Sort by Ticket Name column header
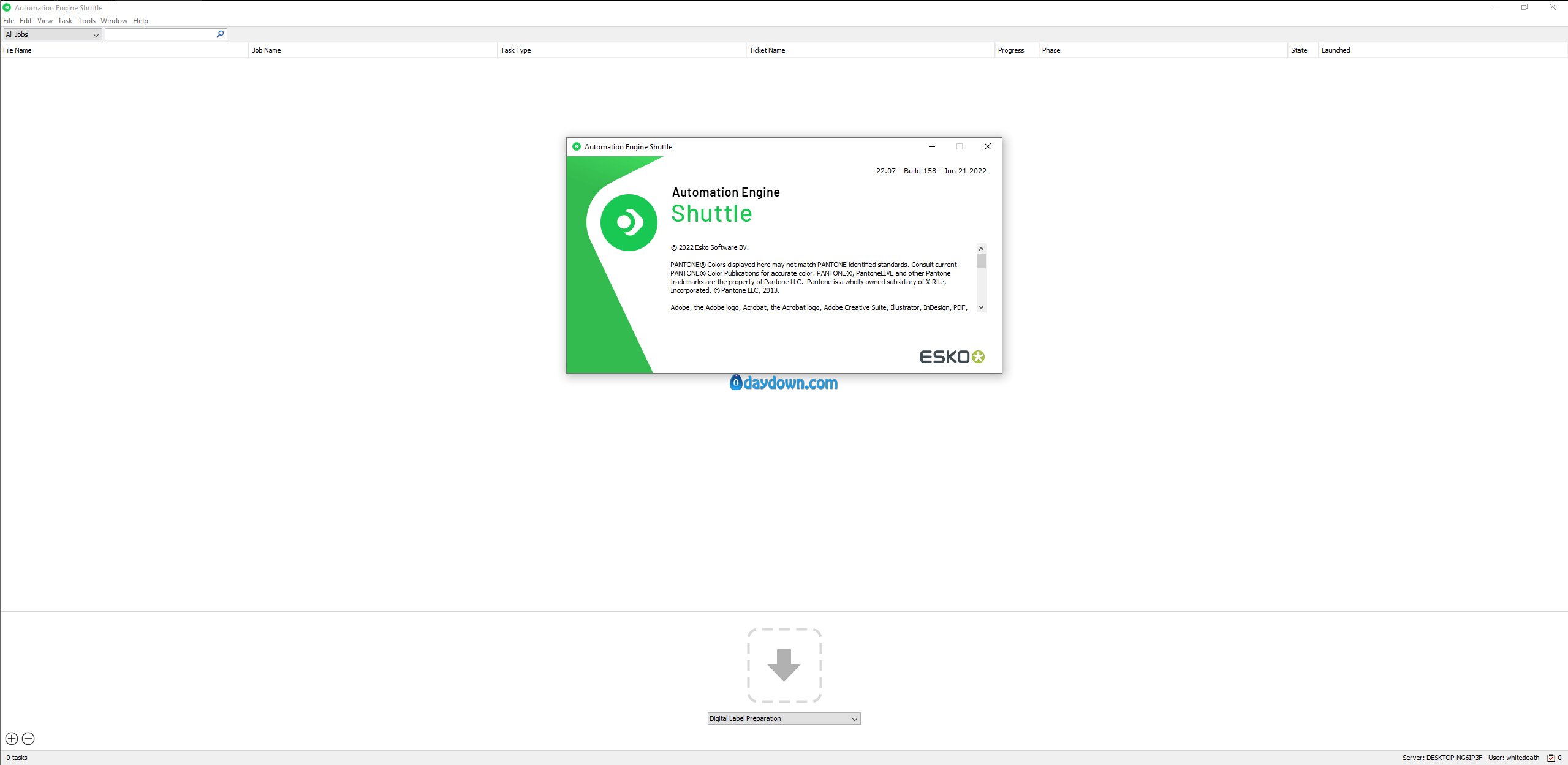 click(x=870, y=50)
